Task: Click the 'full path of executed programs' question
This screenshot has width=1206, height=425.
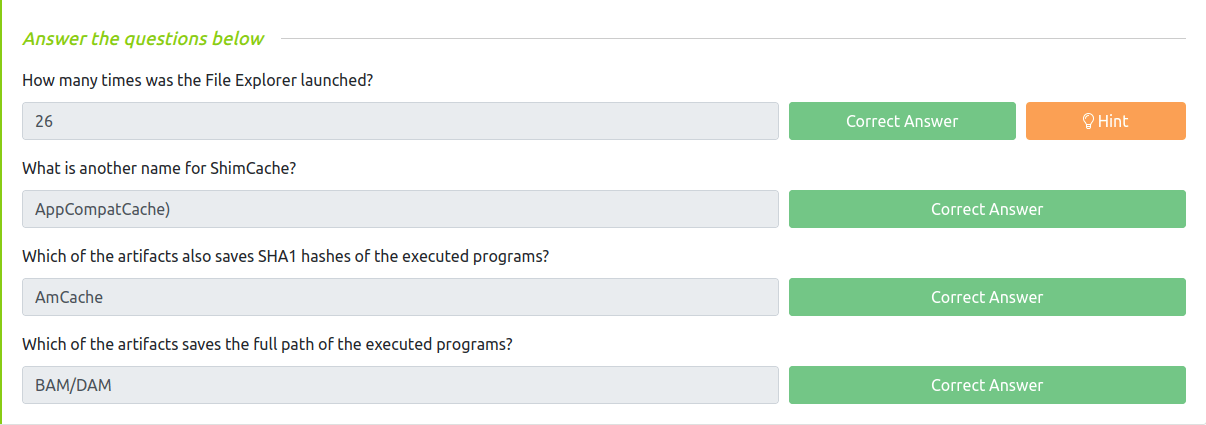Action: [267, 344]
